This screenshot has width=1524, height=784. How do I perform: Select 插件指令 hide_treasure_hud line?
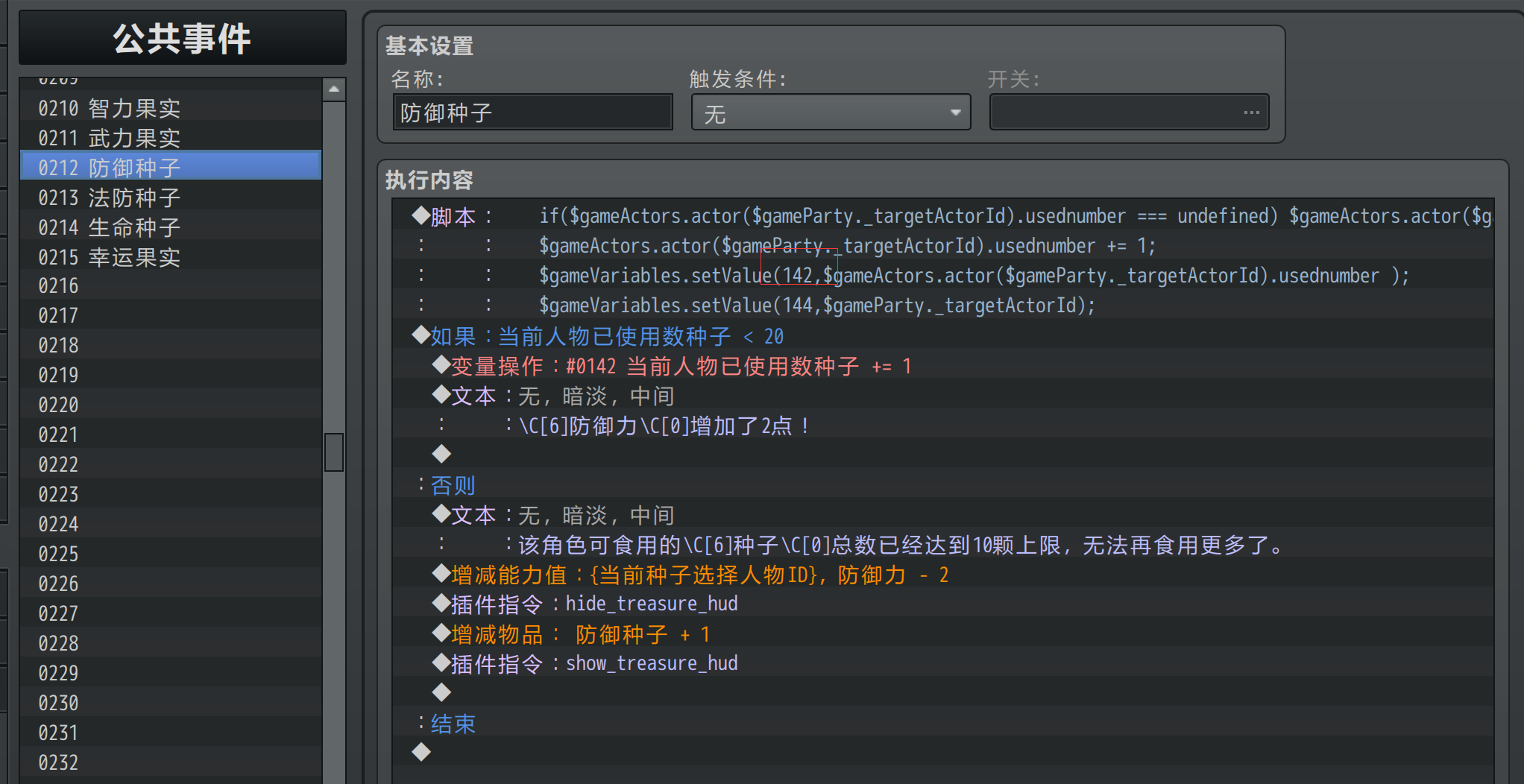(943, 604)
